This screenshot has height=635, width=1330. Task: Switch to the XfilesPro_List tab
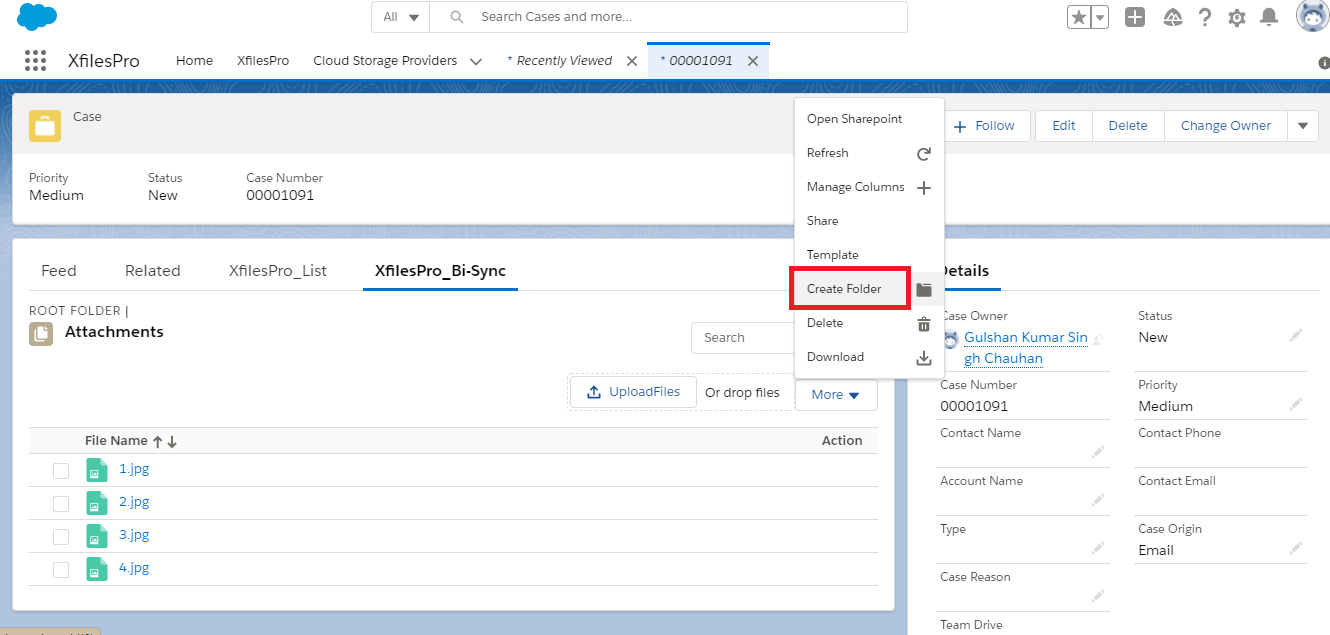pyautogui.click(x=278, y=271)
